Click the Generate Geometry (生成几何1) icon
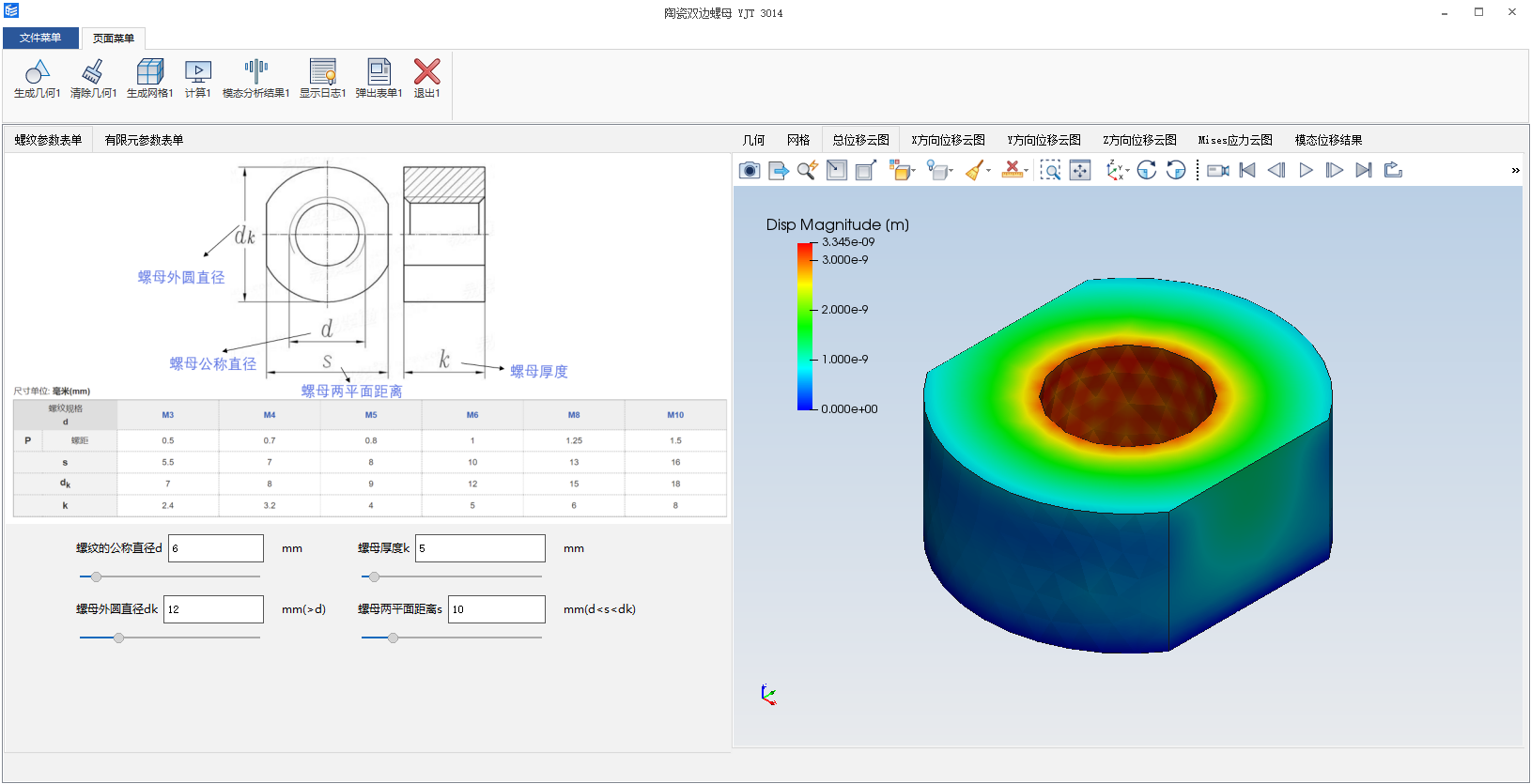1531x784 pixels. [x=37, y=72]
